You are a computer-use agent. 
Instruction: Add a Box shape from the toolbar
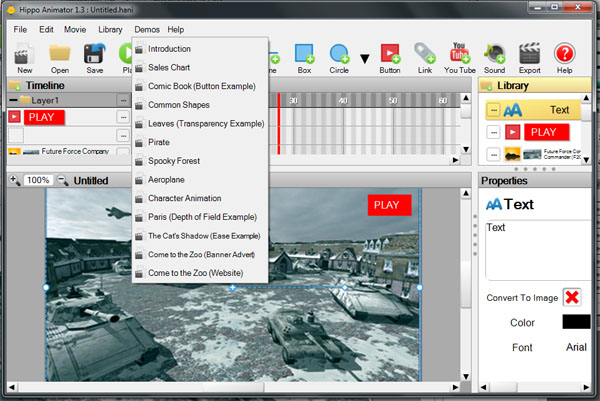[x=304, y=54]
